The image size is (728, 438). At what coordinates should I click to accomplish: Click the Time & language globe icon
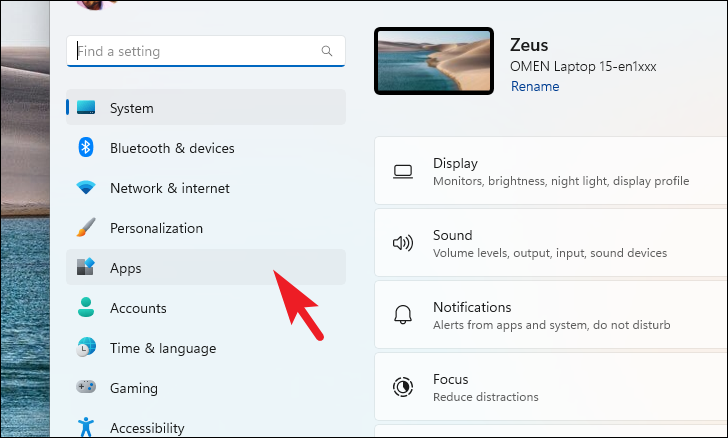(86, 347)
